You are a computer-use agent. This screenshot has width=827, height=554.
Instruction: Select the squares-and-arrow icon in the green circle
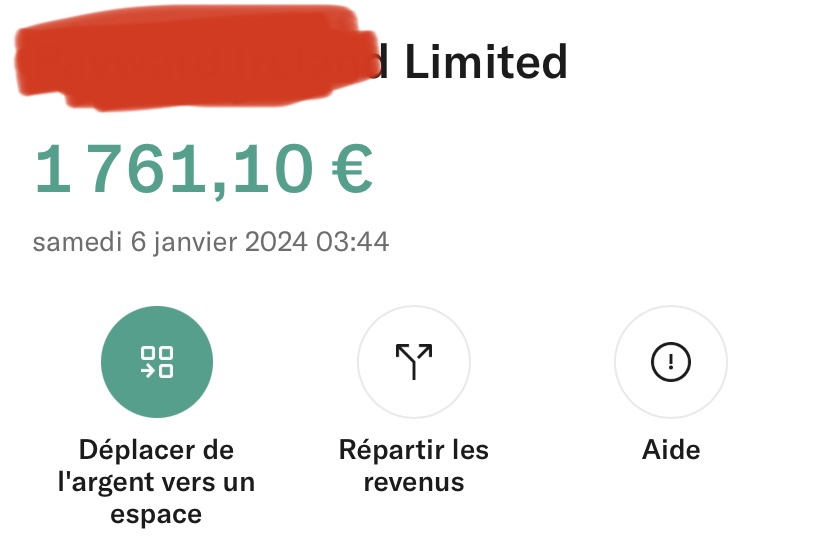[x=157, y=362]
